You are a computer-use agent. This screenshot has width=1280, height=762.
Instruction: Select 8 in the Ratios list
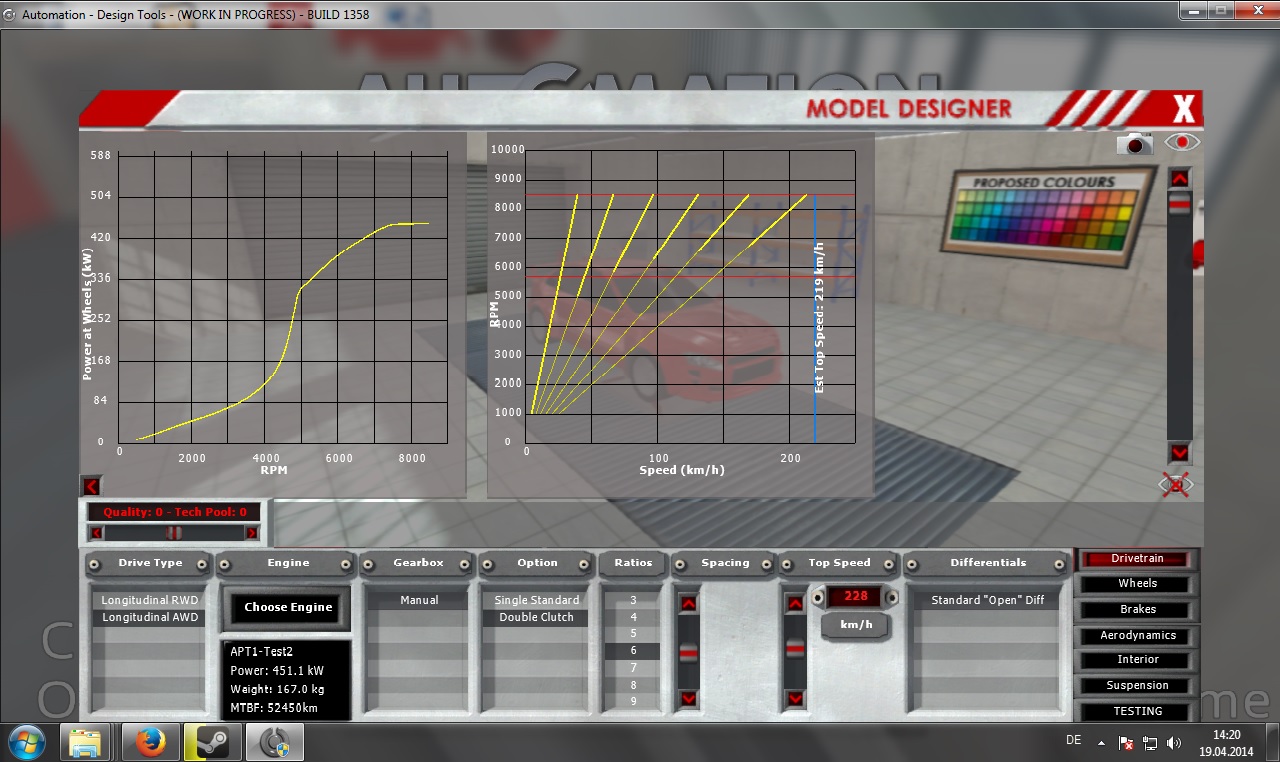coord(633,685)
